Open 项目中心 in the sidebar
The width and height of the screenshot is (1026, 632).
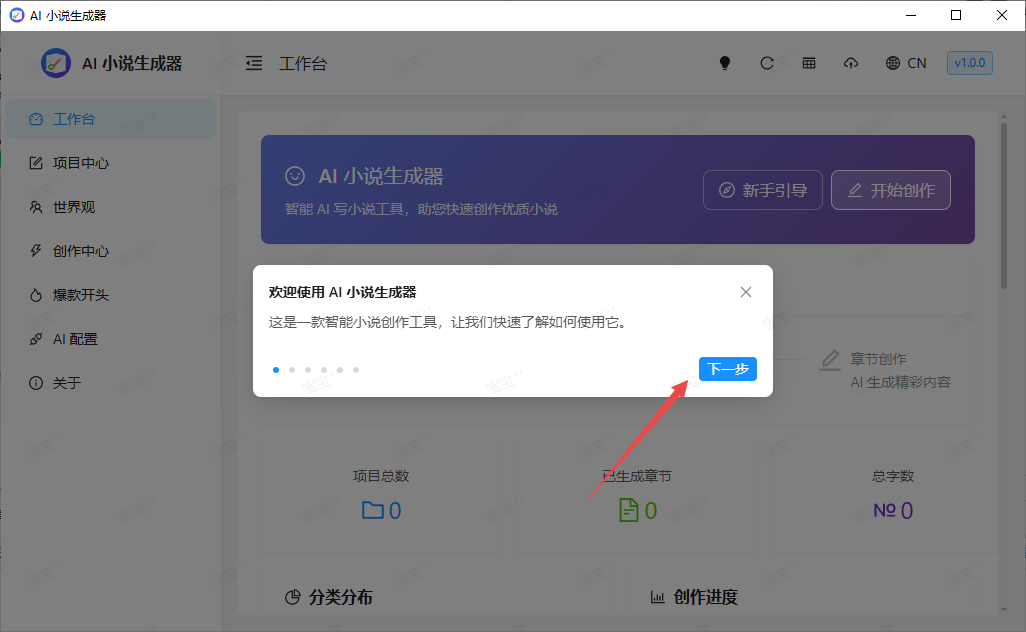tap(80, 163)
